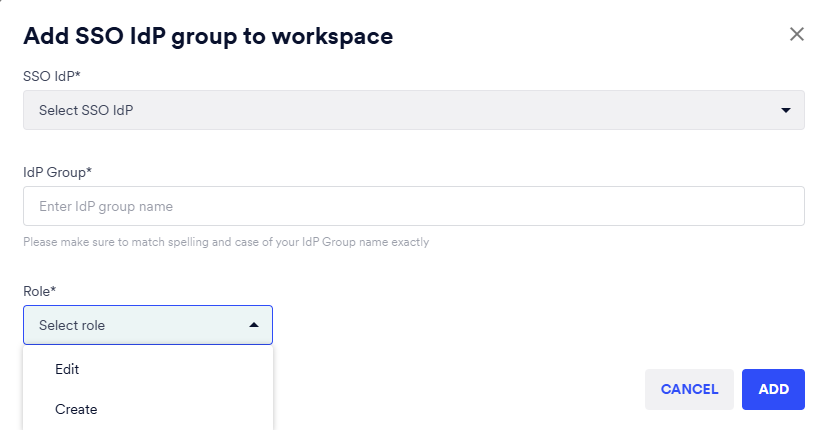Focus the Enter IdP group name field

pyautogui.click(x=413, y=206)
